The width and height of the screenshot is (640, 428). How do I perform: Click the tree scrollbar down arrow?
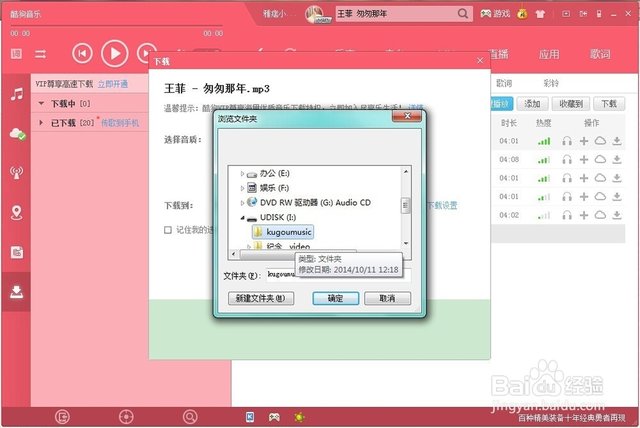[x=406, y=243]
